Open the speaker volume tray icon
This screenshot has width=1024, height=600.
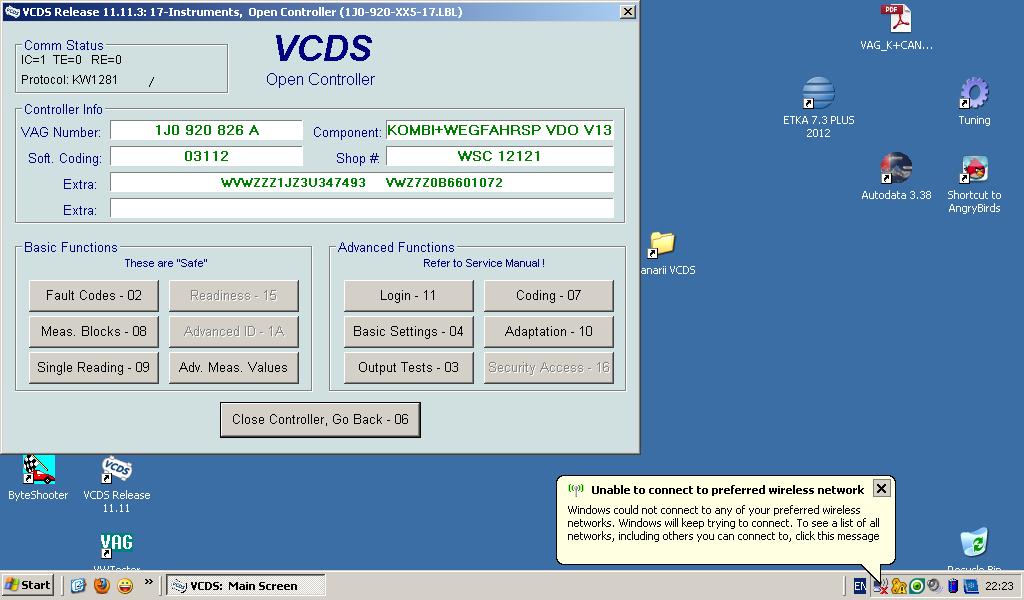(x=934, y=586)
